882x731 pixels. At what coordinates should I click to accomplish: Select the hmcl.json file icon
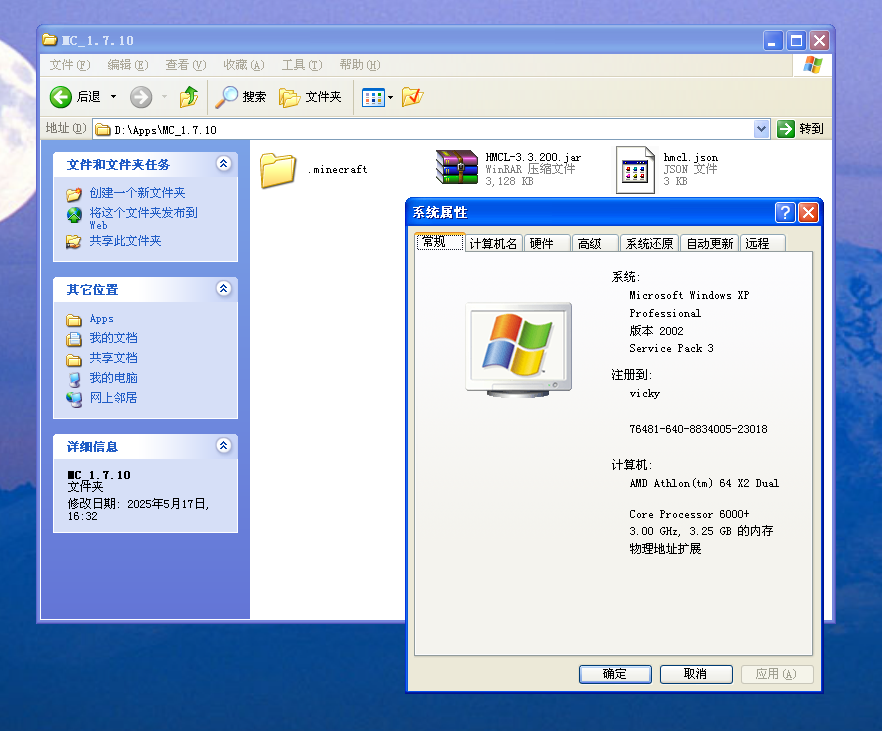[635, 170]
